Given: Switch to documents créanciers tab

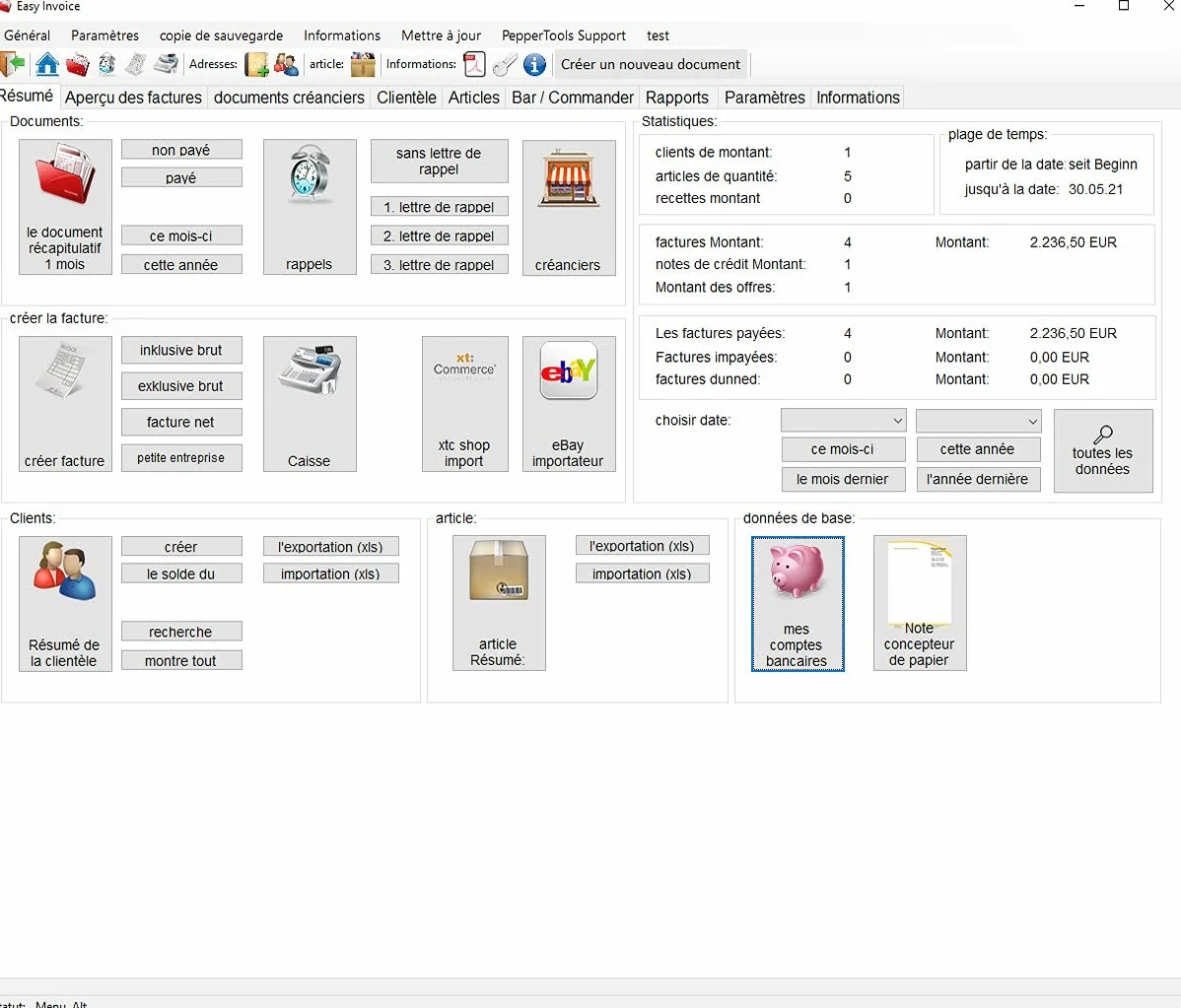Looking at the screenshot, I should pyautogui.click(x=289, y=98).
